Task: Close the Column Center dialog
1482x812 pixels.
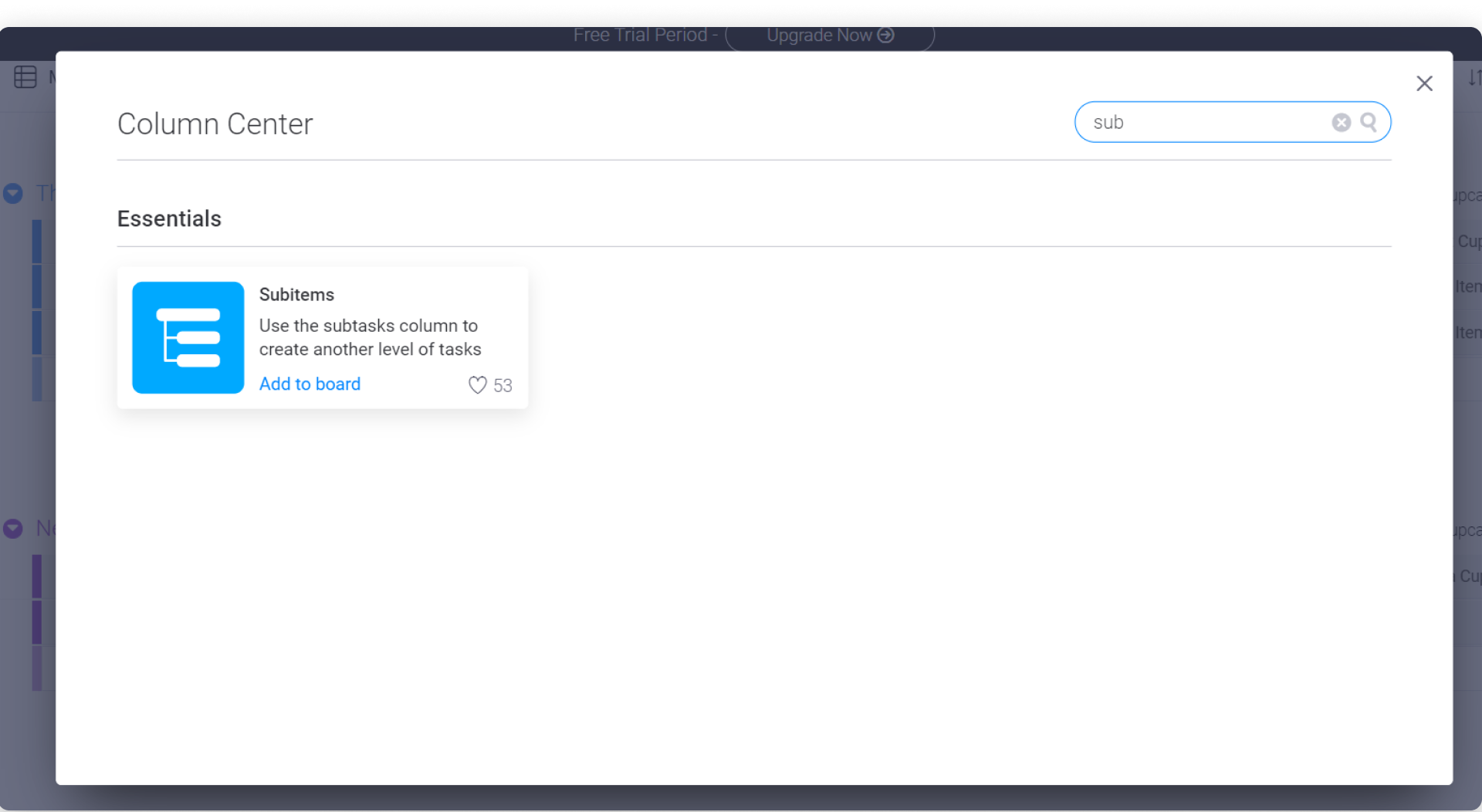Action: point(1424,83)
